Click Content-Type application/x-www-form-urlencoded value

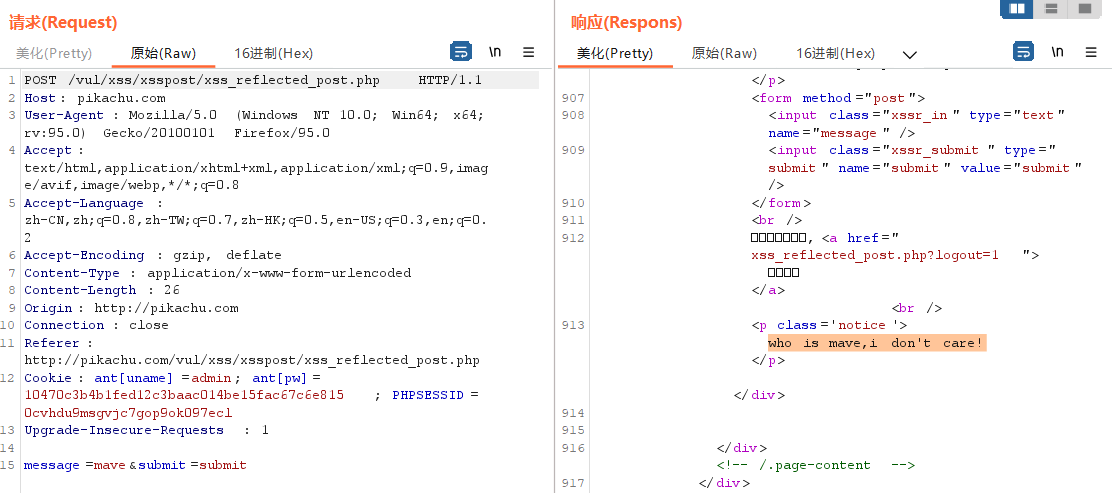tap(279, 273)
